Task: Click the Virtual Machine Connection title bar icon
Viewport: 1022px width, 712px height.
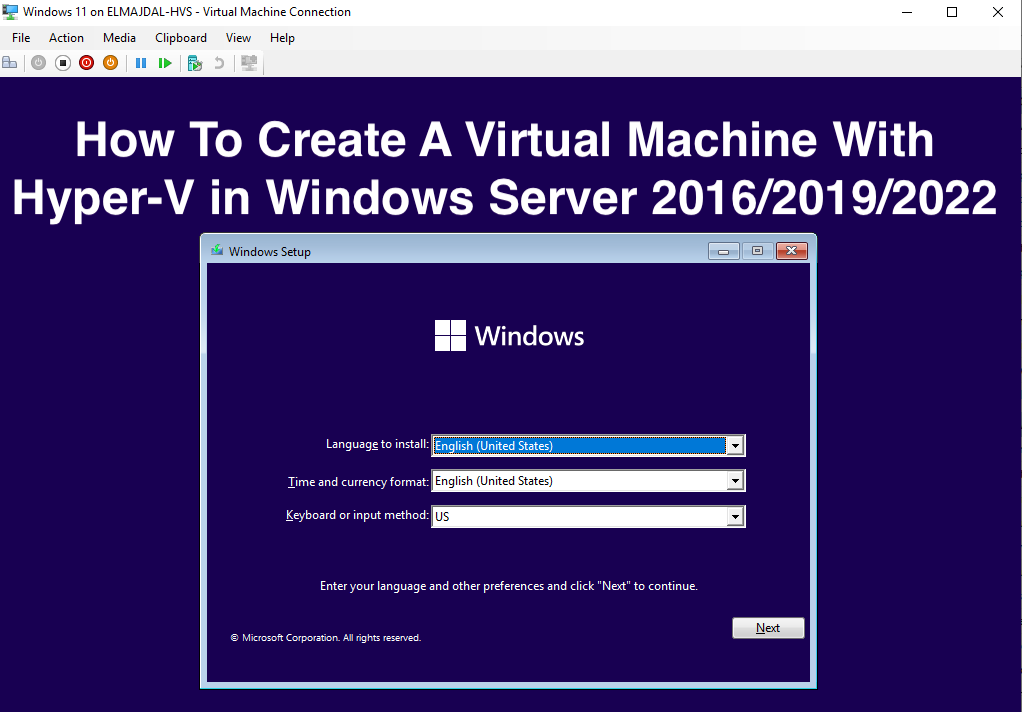Action: pyautogui.click(x=10, y=12)
